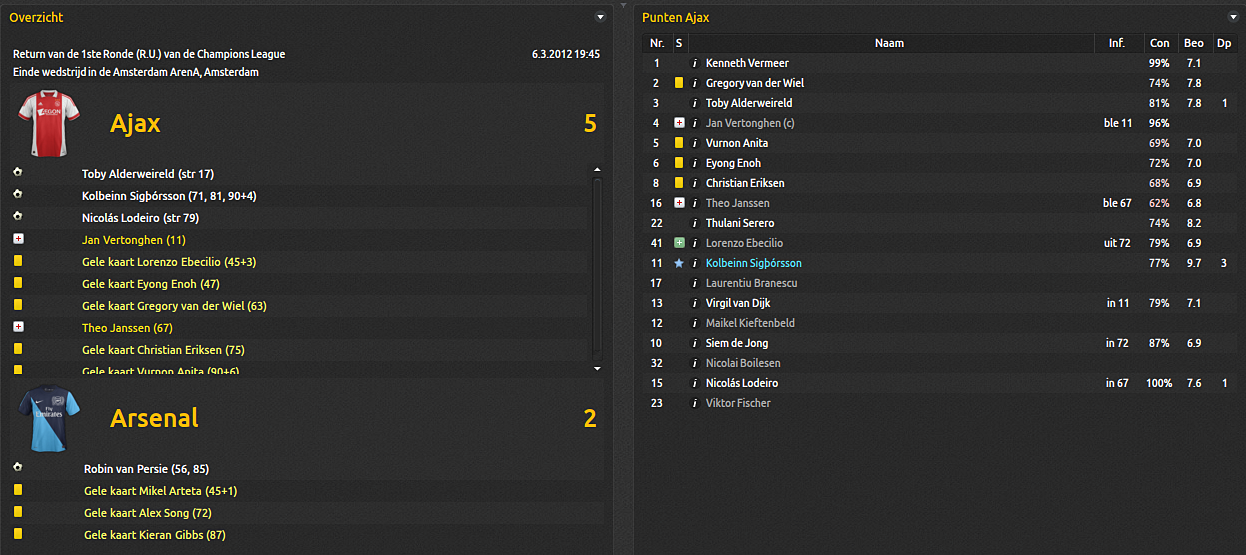Screen dimensions: 1246x555
Task: Sort the table by the Beo column header
Action: click(1193, 43)
